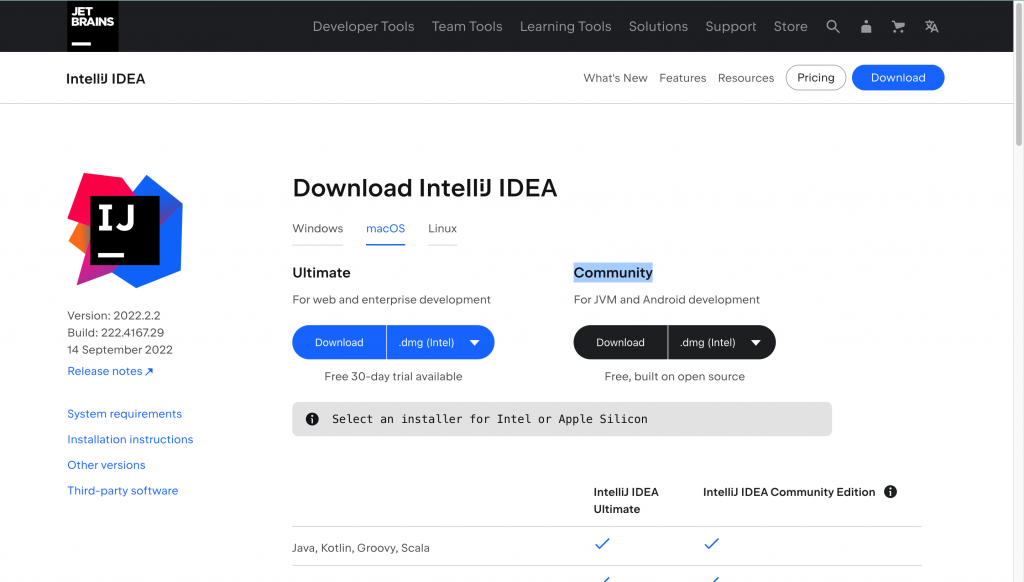Open Release notes link

(110, 371)
